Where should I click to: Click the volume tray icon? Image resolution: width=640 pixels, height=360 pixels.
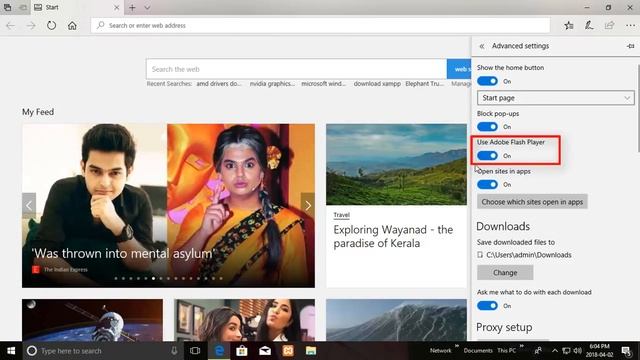point(578,351)
